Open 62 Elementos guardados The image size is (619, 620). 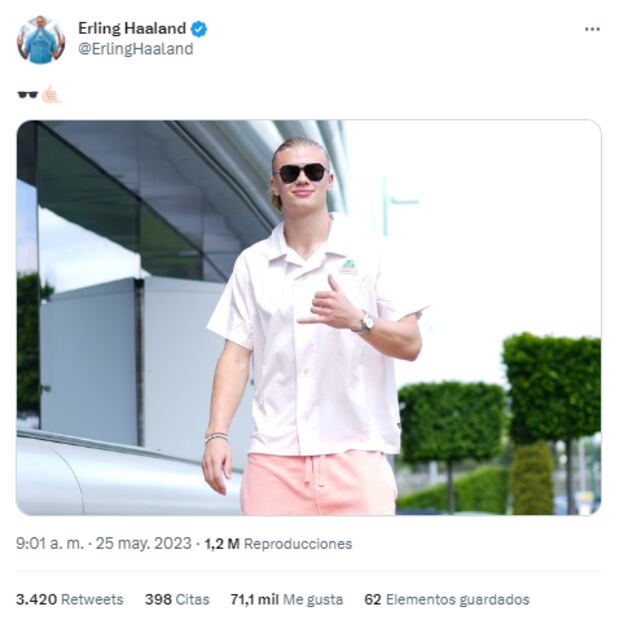pos(447,599)
